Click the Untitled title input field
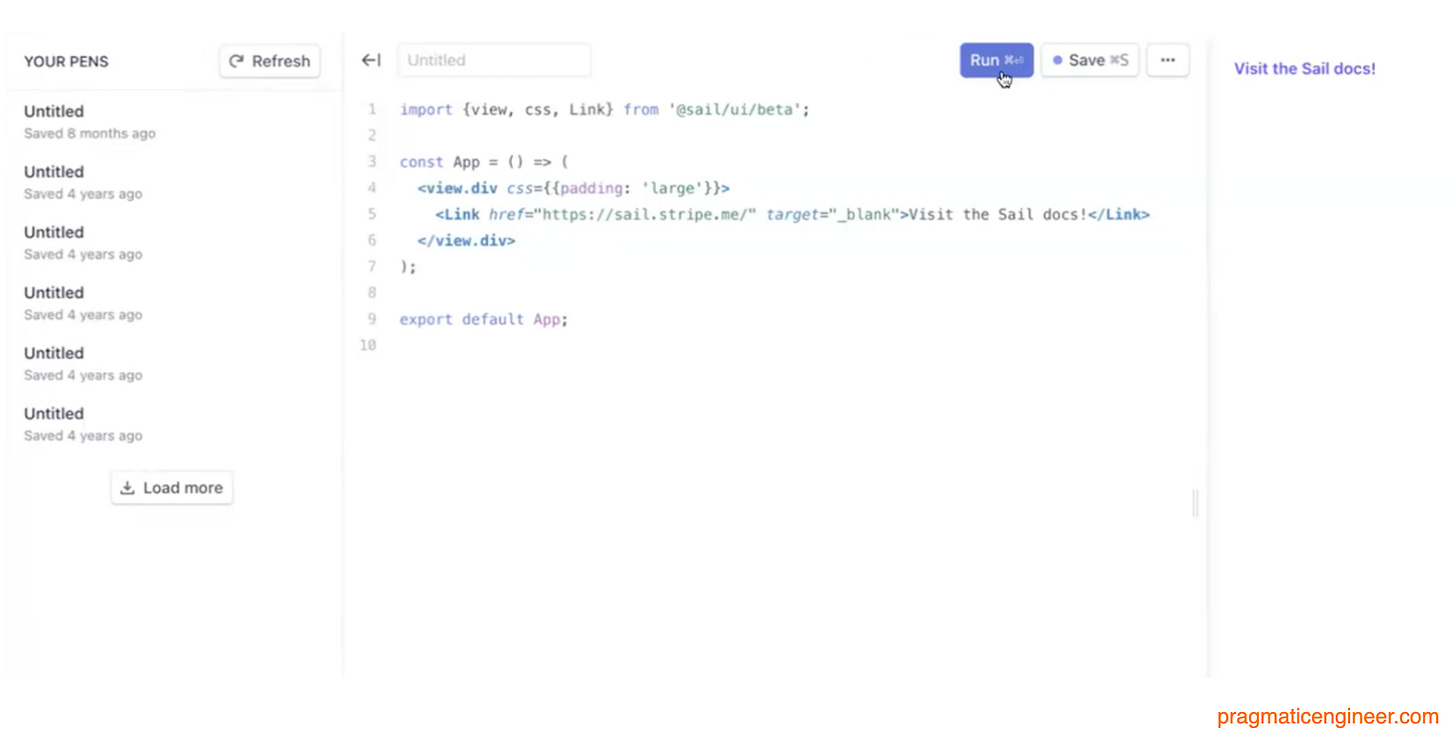 click(494, 60)
